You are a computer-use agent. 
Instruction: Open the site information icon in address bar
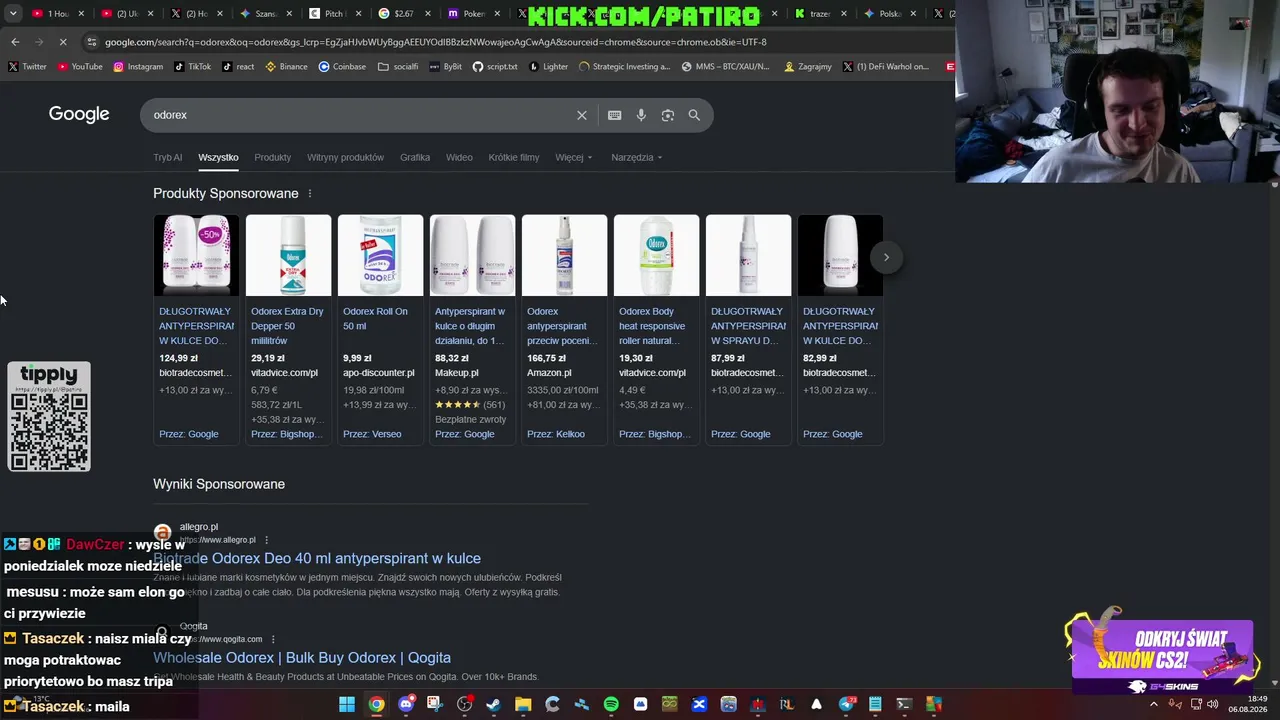(x=92, y=42)
